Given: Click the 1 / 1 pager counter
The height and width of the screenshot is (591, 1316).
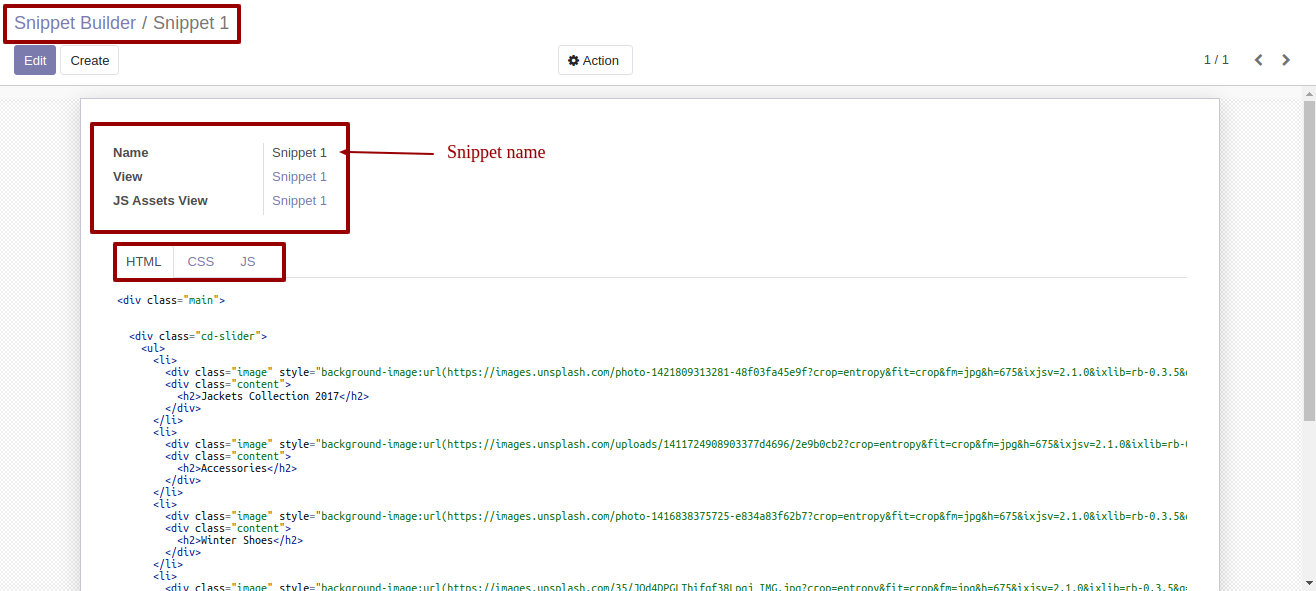Looking at the screenshot, I should [1216, 60].
